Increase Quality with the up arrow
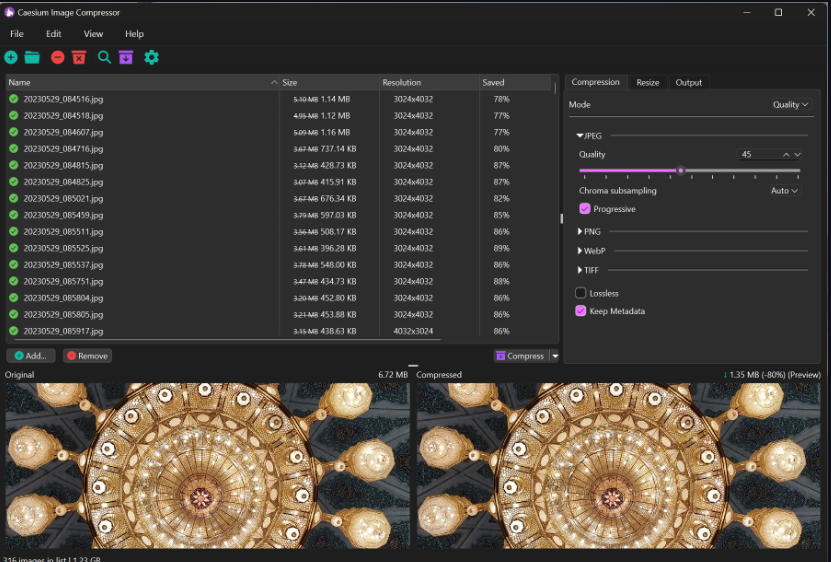The height and width of the screenshot is (562, 831). [786, 154]
